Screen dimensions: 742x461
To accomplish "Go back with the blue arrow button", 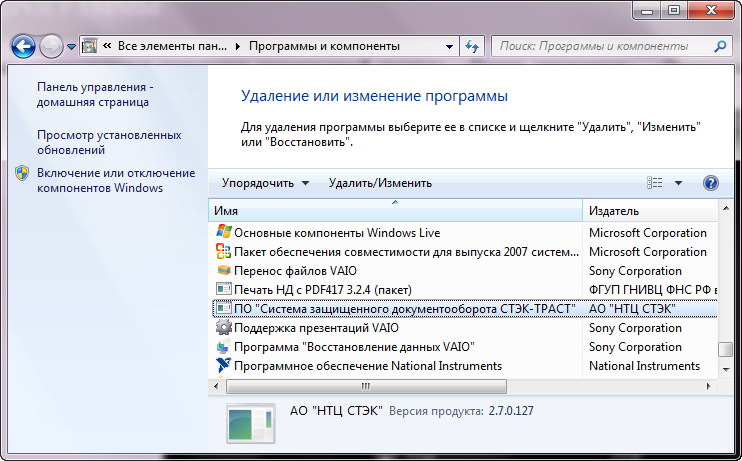I will point(23,47).
